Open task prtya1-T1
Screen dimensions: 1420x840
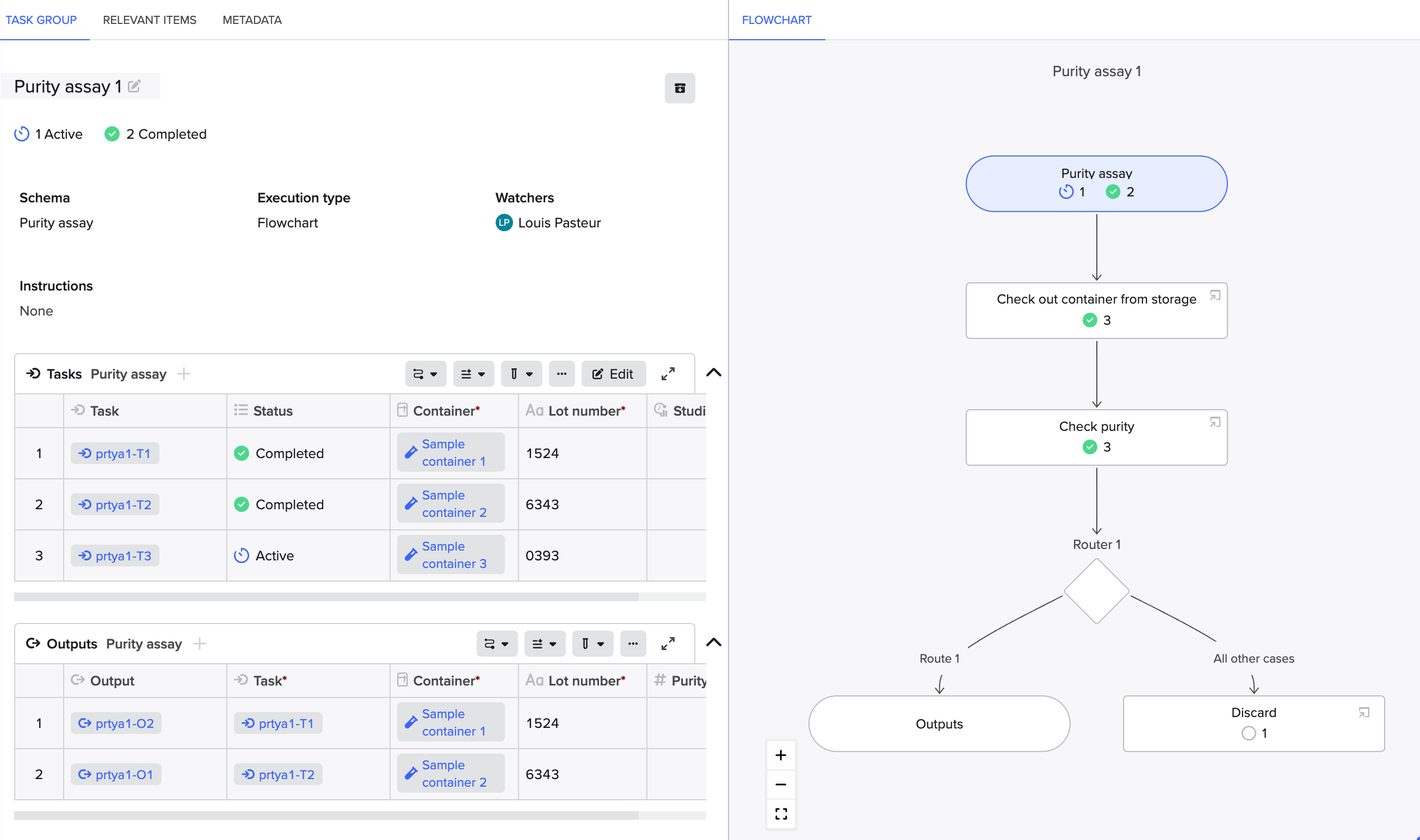tap(115, 453)
